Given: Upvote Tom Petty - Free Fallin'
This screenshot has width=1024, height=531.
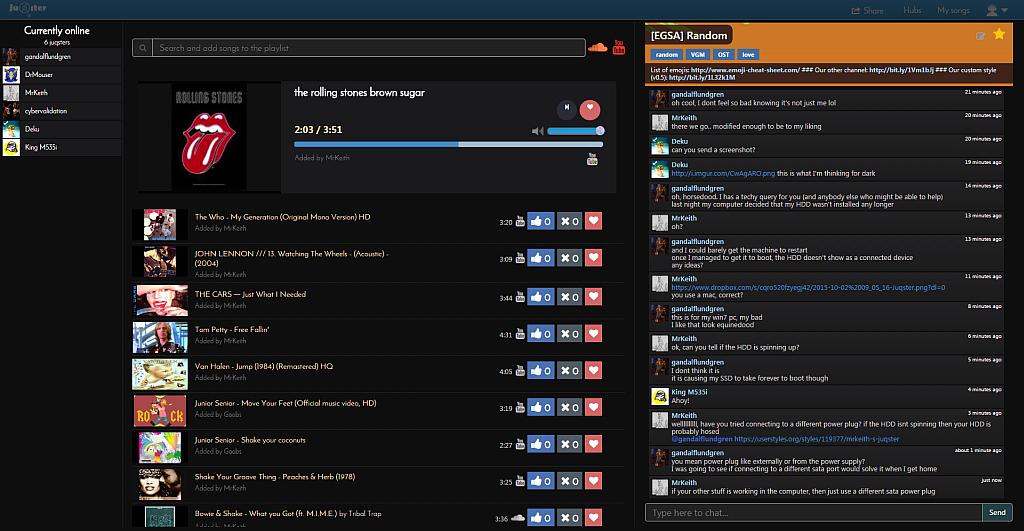Looking at the screenshot, I should coord(541,334).
